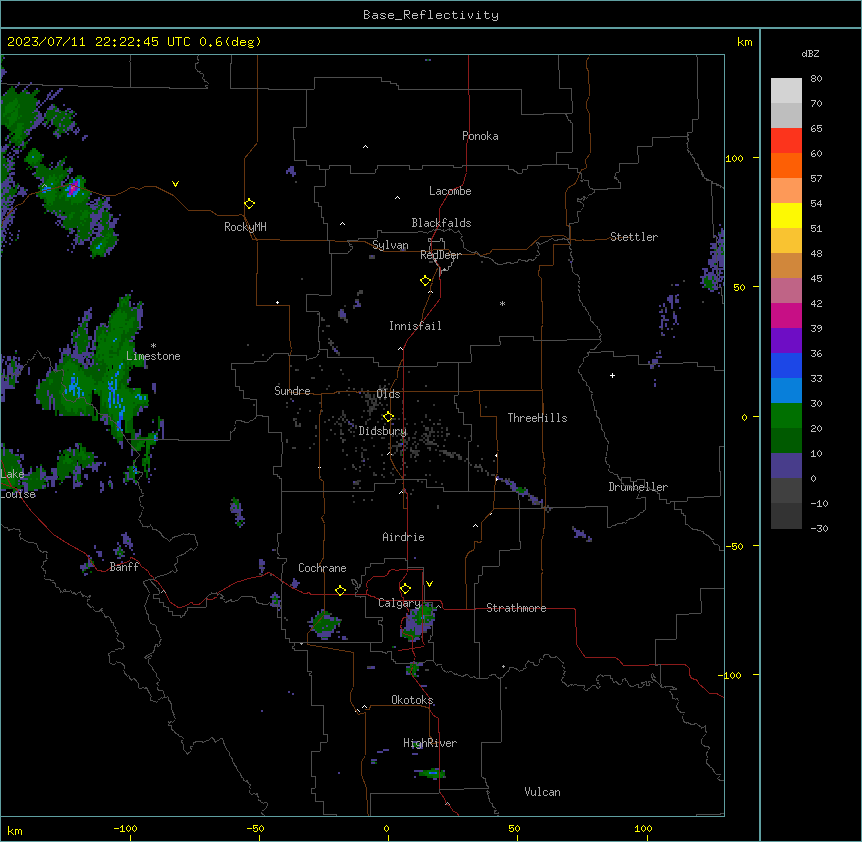Click the green radar echo over Calgary
Viewport: 862px width, 842px height.
(419, 621)
